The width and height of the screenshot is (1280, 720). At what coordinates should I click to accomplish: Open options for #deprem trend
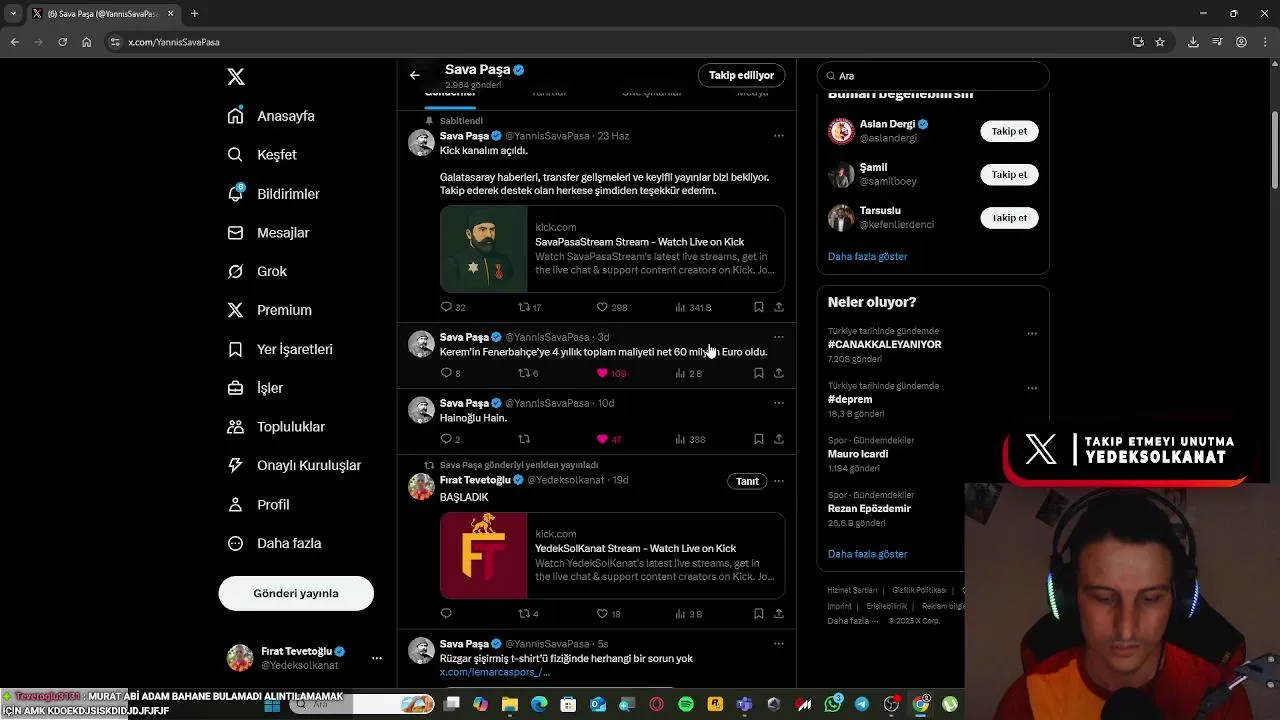pyautogui.click(x=1032, y=388)
